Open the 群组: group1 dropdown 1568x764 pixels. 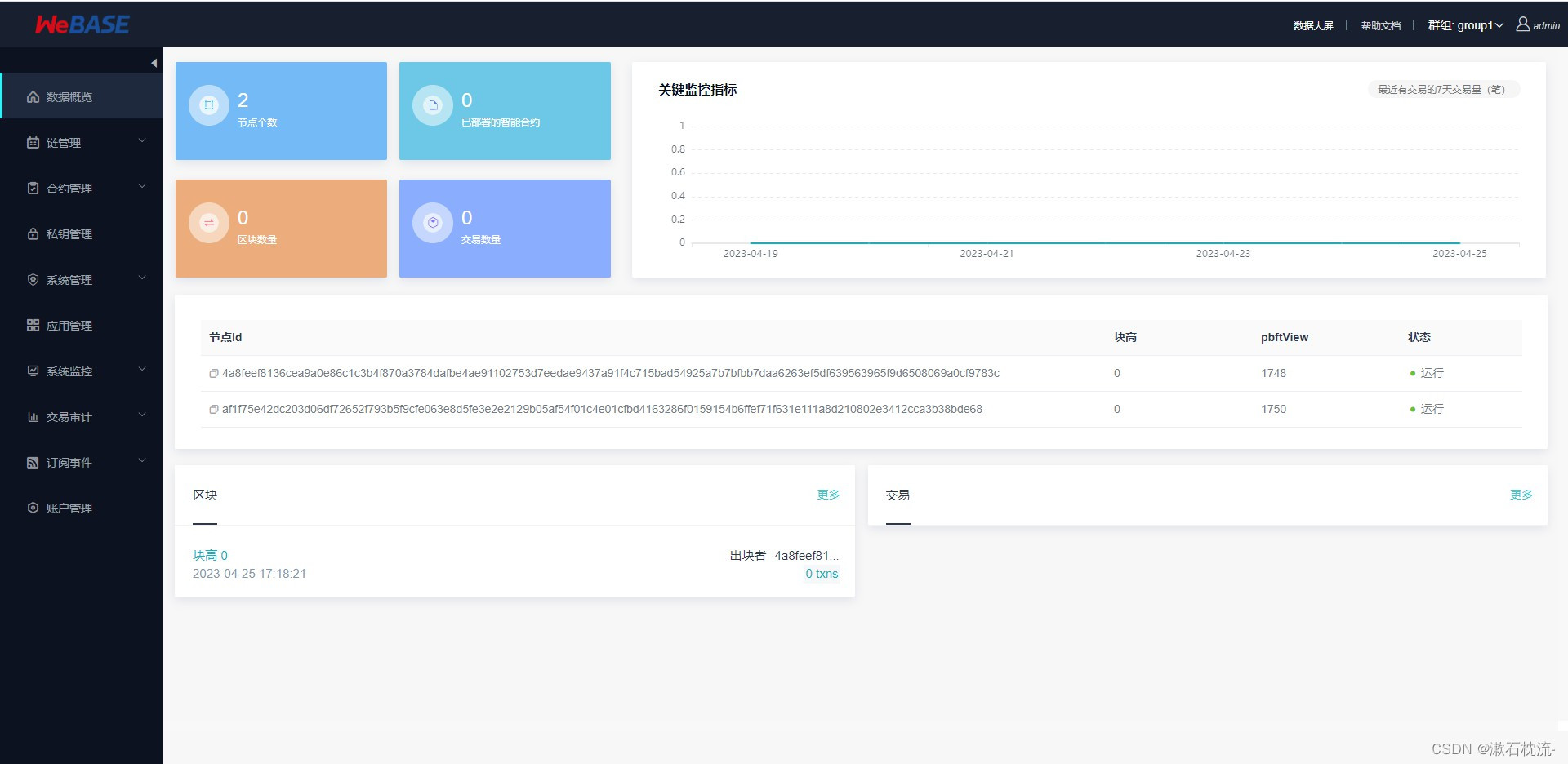point(1465,25)
